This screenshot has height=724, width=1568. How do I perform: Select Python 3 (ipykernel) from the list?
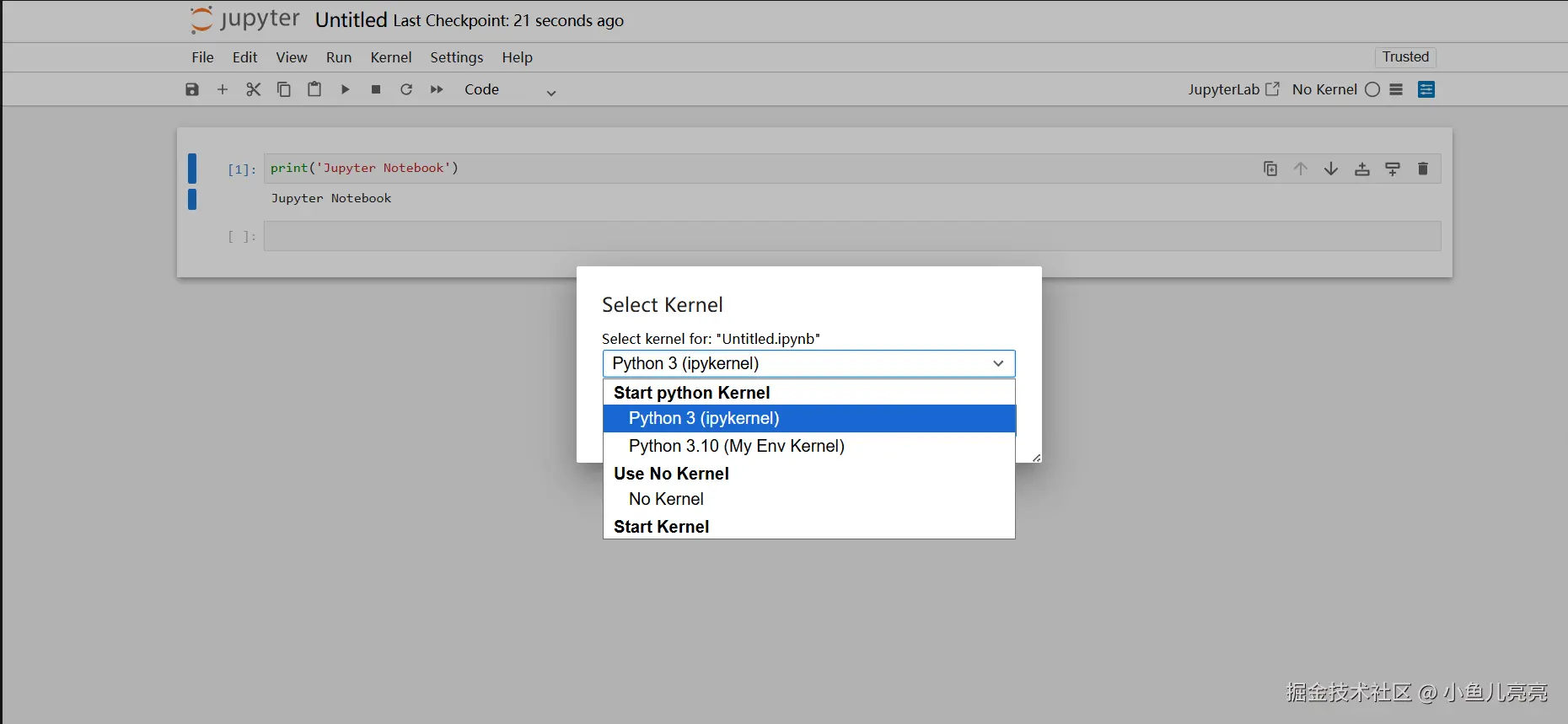[x=809, y=418]
